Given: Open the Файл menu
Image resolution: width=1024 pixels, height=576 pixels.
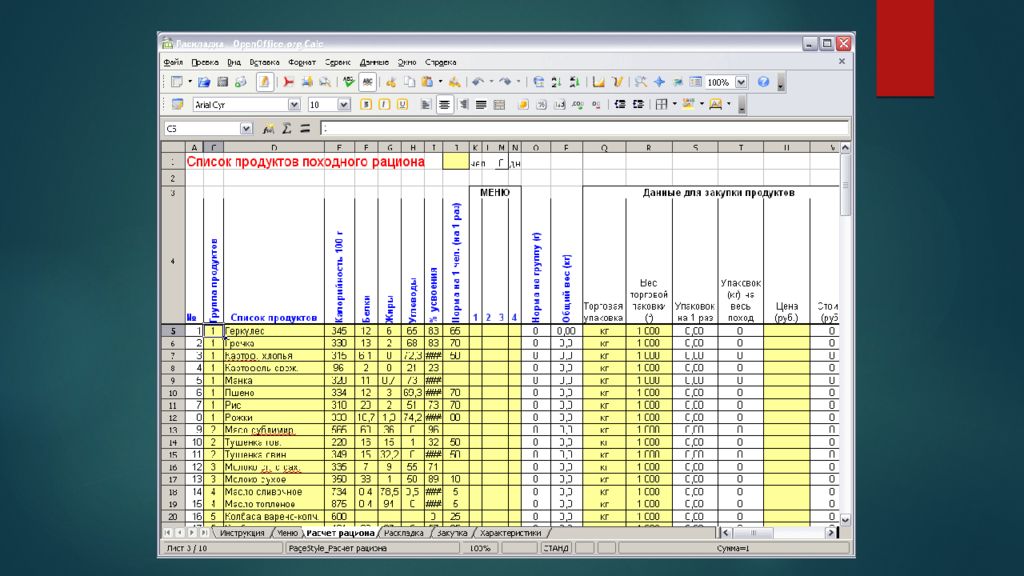Looking at the screenshot, I should tap(173, 62).
